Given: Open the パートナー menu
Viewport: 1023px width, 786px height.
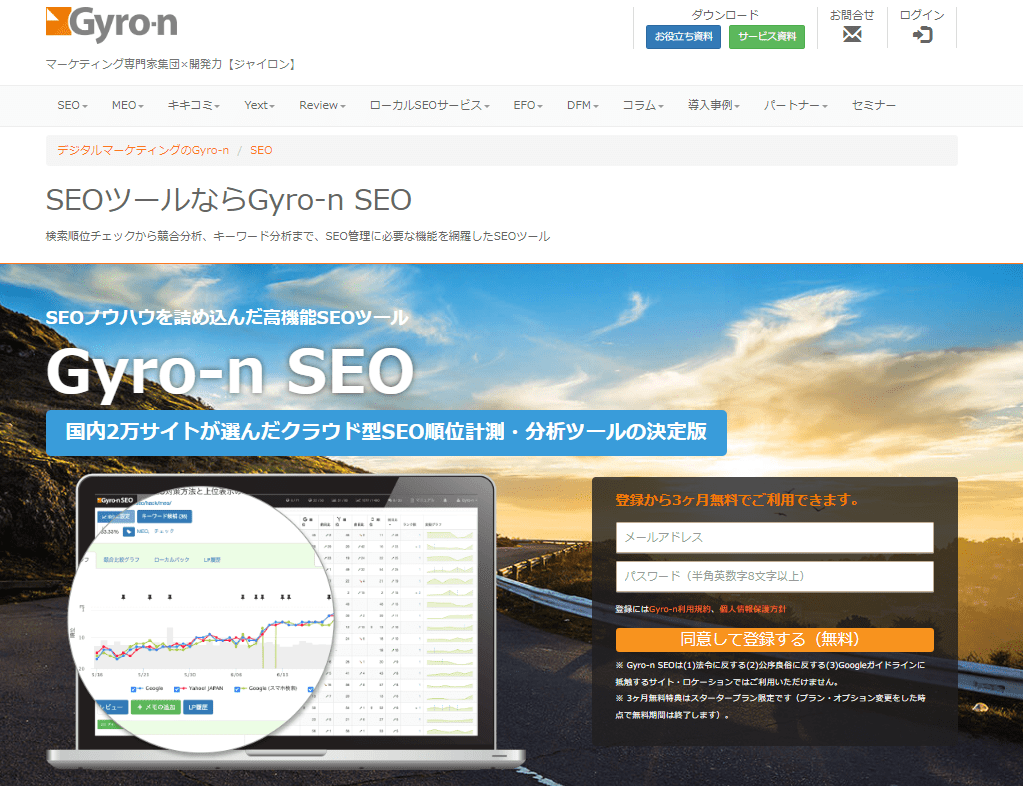Looking at the screenshot, I should click(x=795, y=106).
